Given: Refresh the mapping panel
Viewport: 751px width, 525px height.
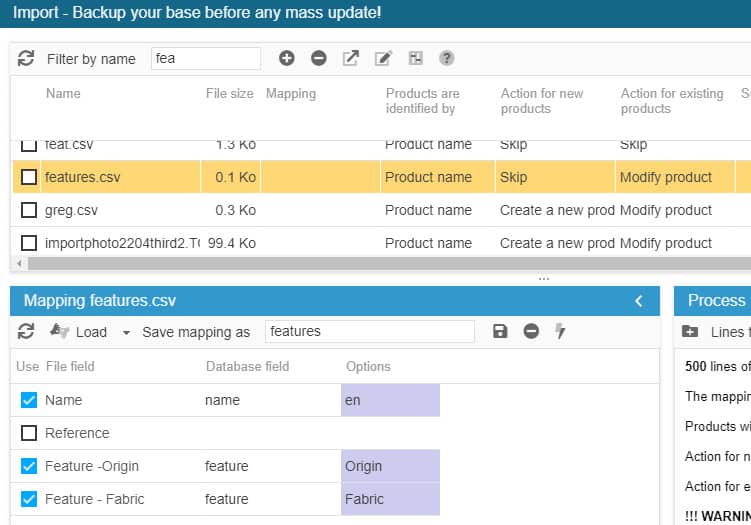Looking at the screenshot, I should 26,332.
